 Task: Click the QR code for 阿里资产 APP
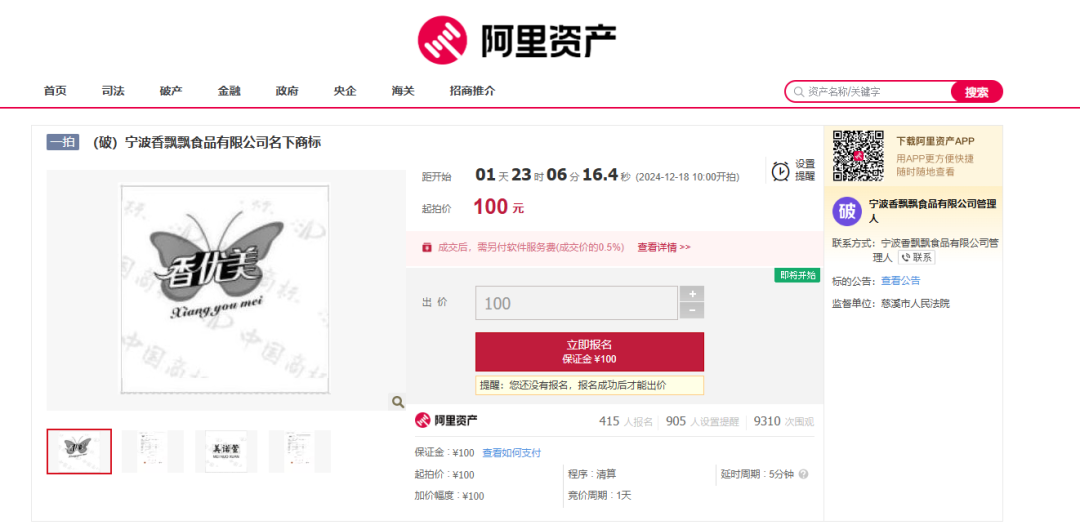858,154
